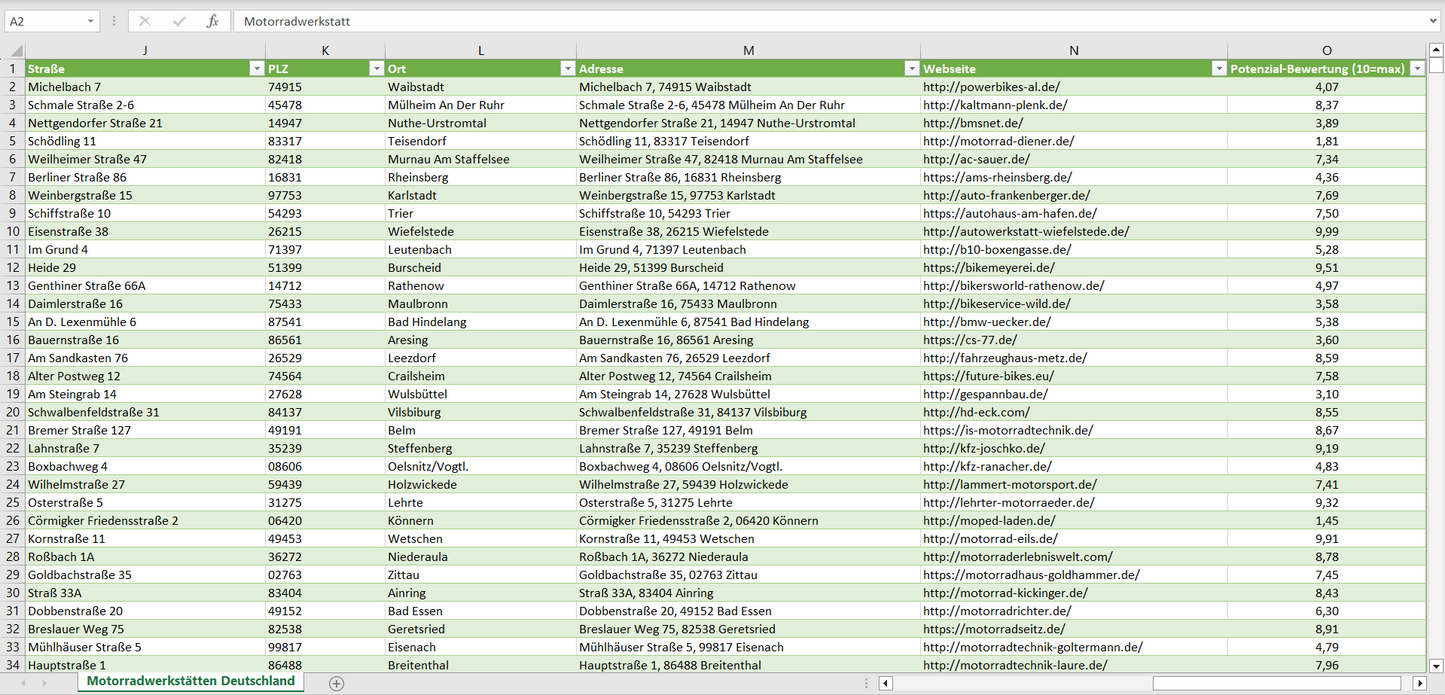Screen dimensions: 1445x695
Task: Open the Webseite filter dropdown
Action: [x=1218, y=69]
